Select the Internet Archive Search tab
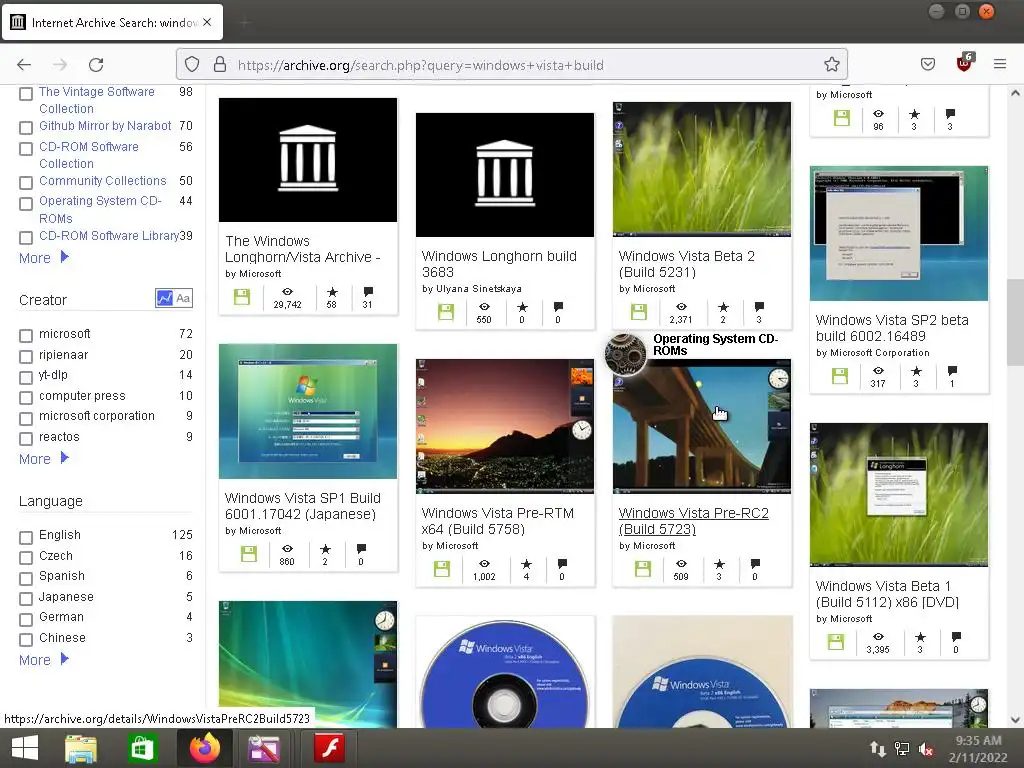1024x768 pixels. click(112, 22)
